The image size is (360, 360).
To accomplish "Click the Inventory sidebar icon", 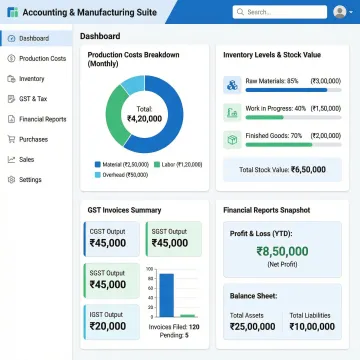I will click(11, 79).
